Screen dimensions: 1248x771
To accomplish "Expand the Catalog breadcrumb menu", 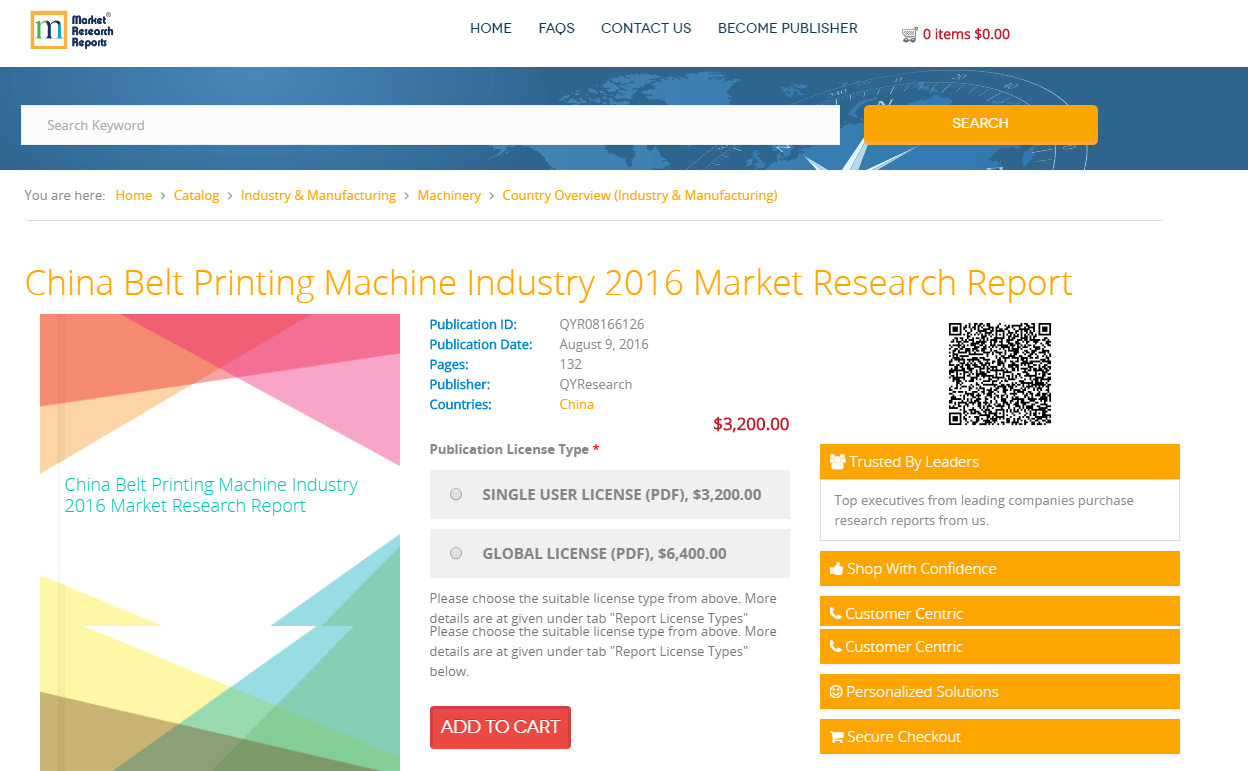I will tap(196, 195).
